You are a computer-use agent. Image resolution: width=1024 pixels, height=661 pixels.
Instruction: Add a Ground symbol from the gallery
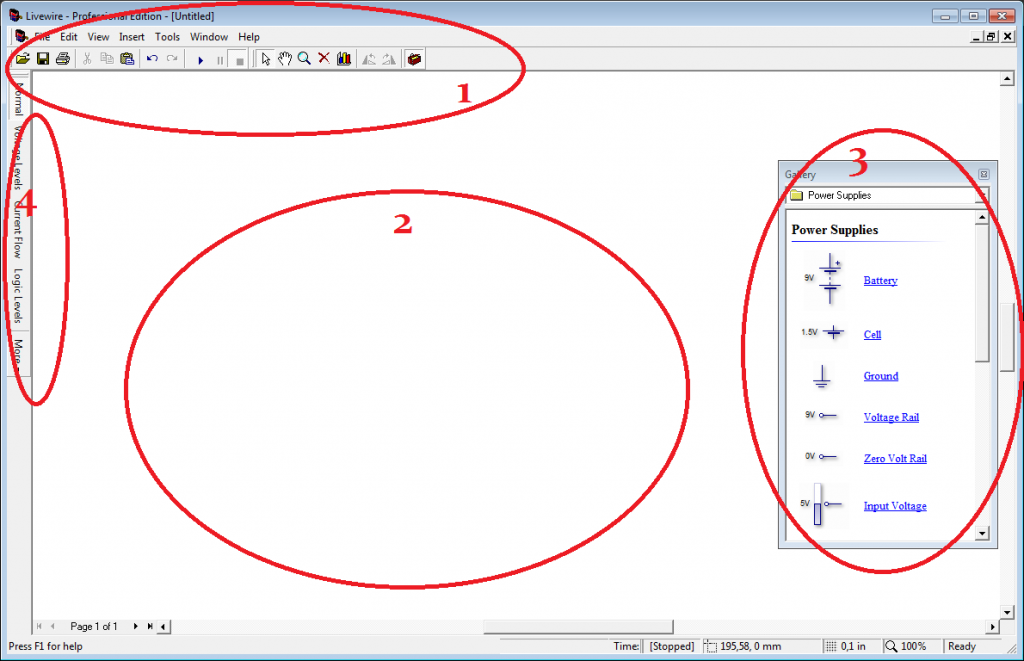(880, 375)
